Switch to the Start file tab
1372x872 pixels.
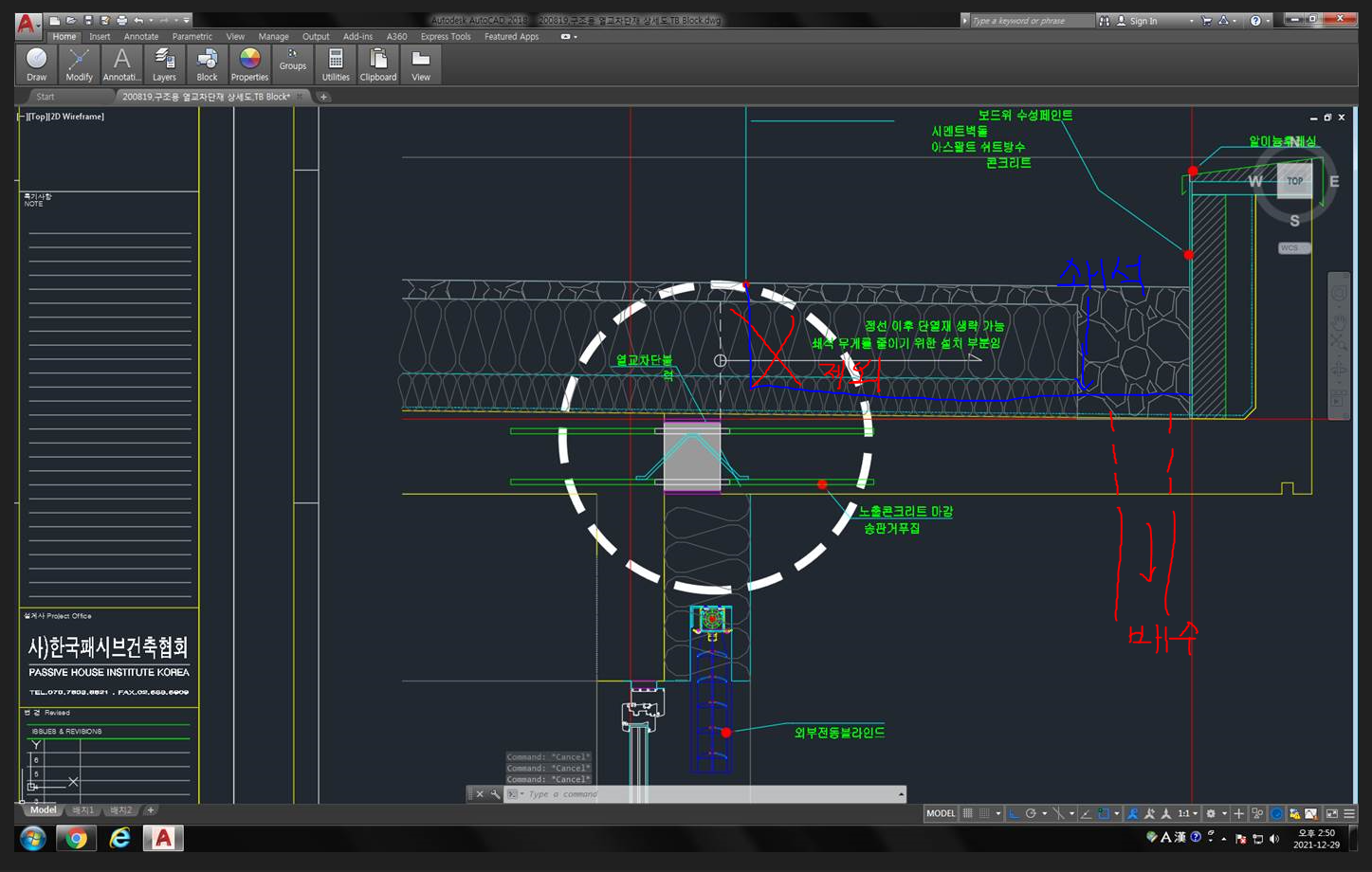pyautogui.click(x=46, y=97)
